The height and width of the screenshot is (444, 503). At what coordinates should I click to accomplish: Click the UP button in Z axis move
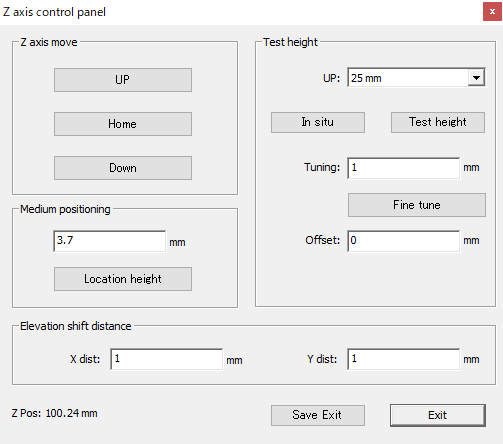[x=123, y=80]
